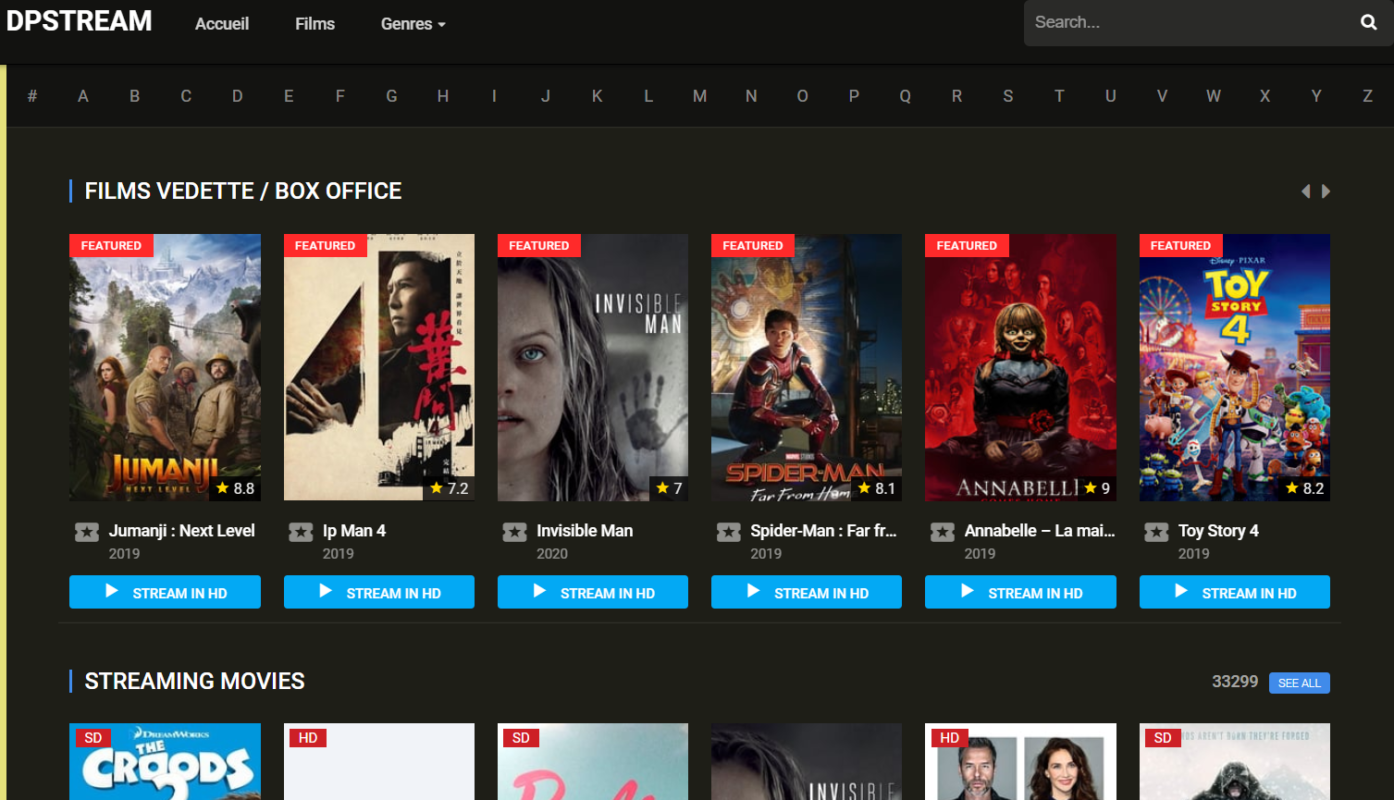
Task: Click the 7.2 rating star on Ip Man 4 poster
Action: [x=436, y=488]
